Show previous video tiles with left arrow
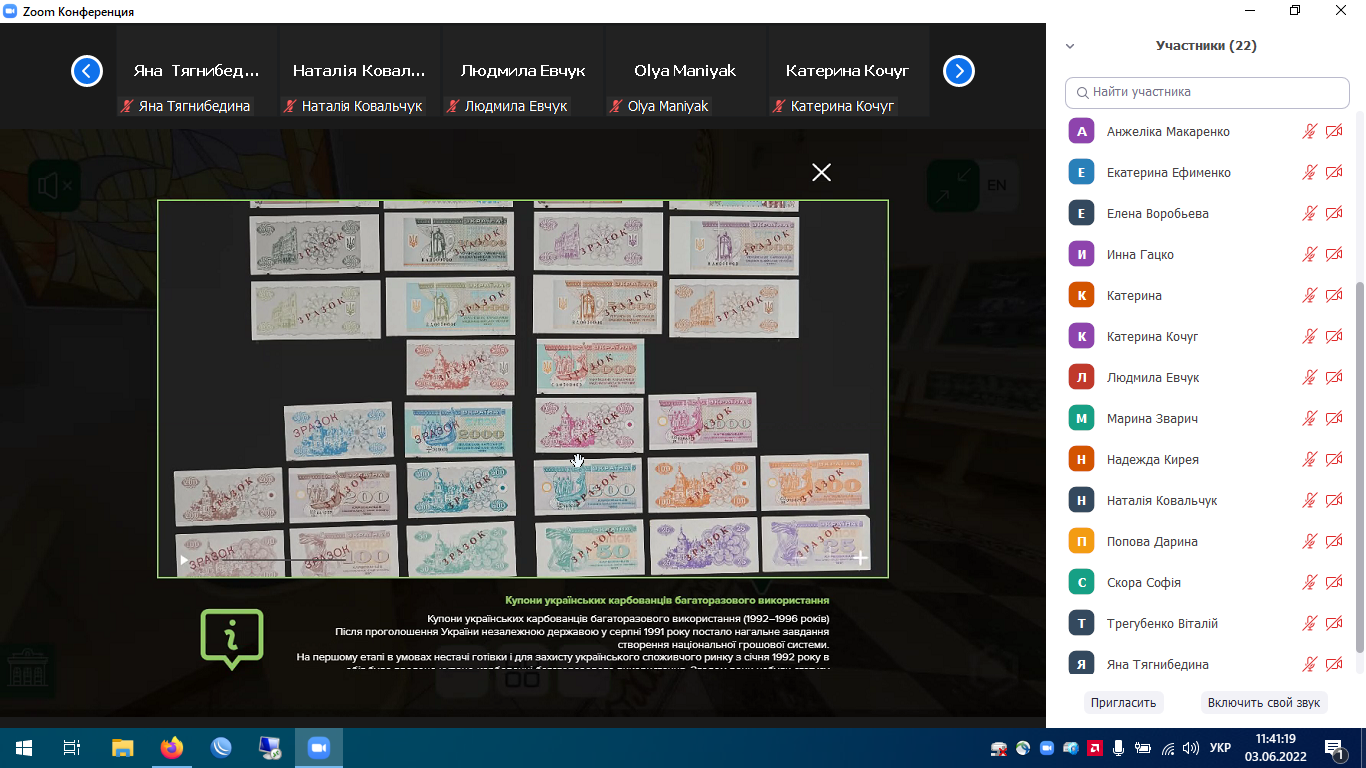The width and height of the screenshot is (1366, 768). [87, 71]
